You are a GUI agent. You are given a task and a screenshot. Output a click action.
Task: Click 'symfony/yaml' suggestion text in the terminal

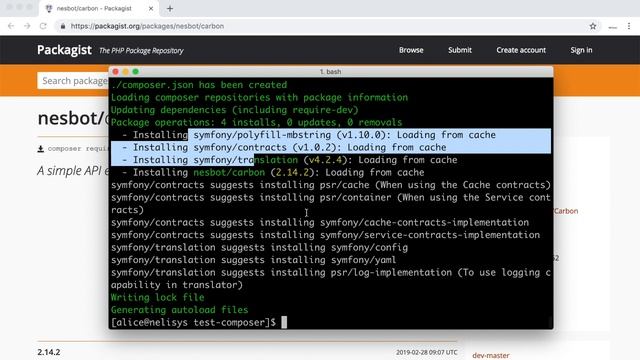(363, 260)
